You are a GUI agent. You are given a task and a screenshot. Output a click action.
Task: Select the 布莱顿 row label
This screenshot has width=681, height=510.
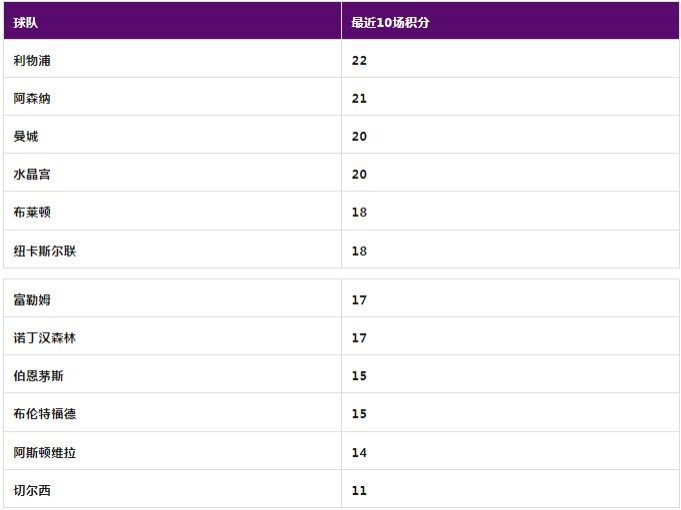click(32, 212)
